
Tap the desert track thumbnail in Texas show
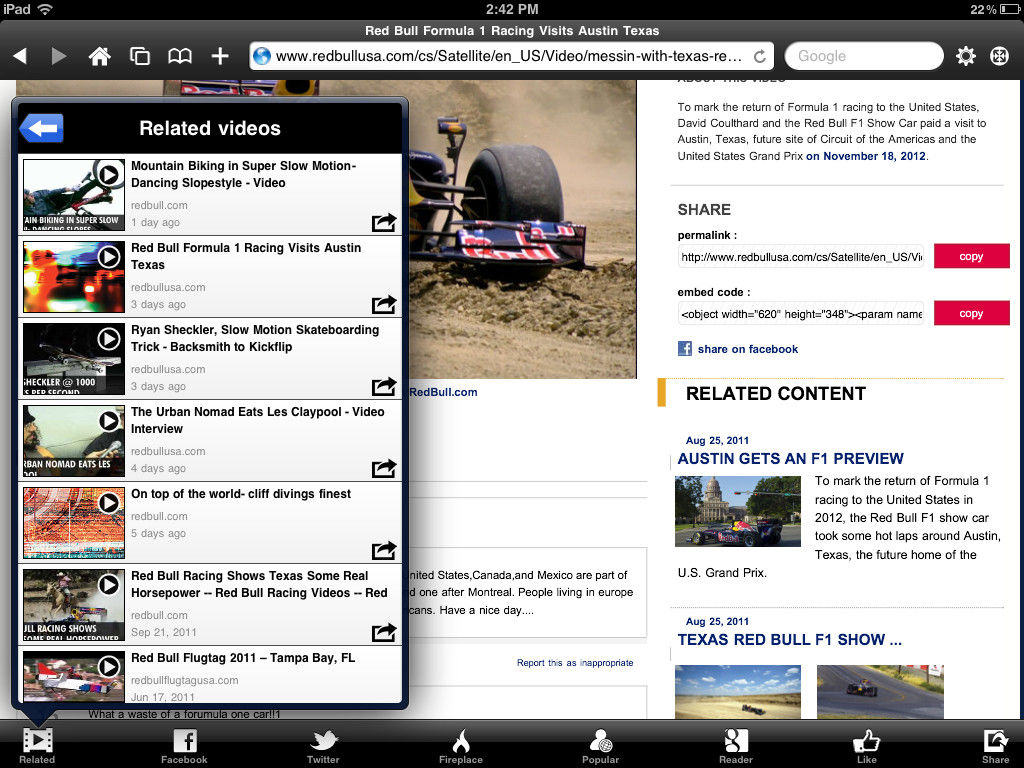[737, 692]
